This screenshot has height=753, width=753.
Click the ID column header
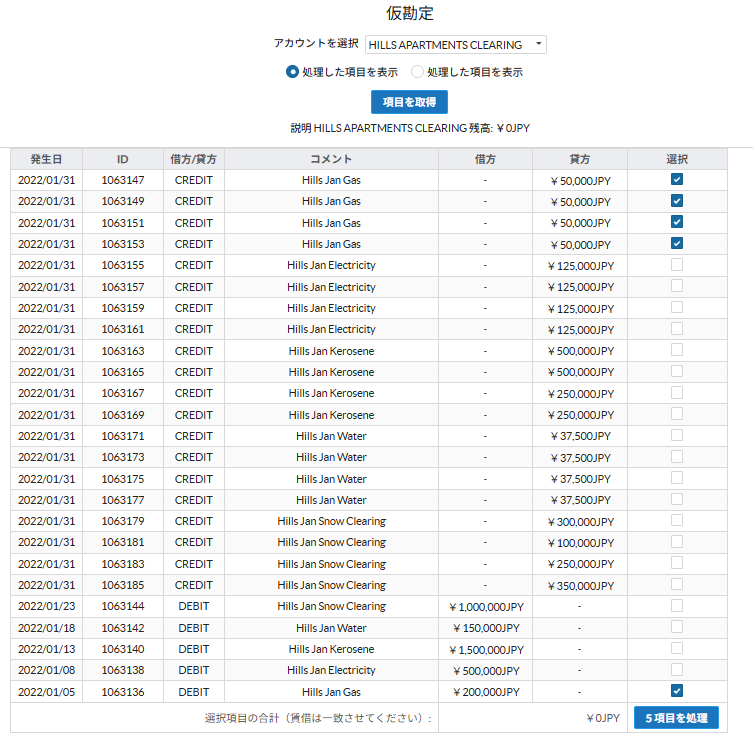122,159
